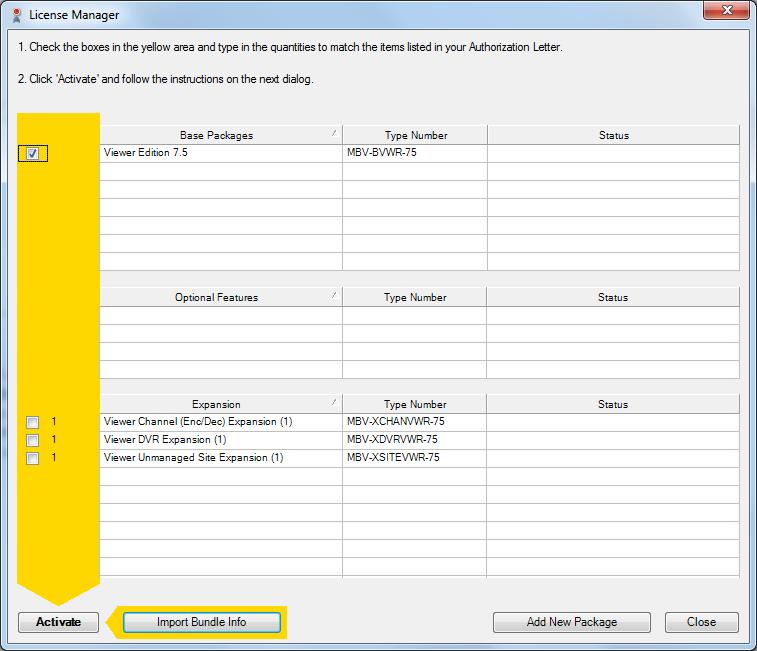This screenshot has width=757, height=651.
Task: Sort by Expansion column header
Action: (221, 404)
